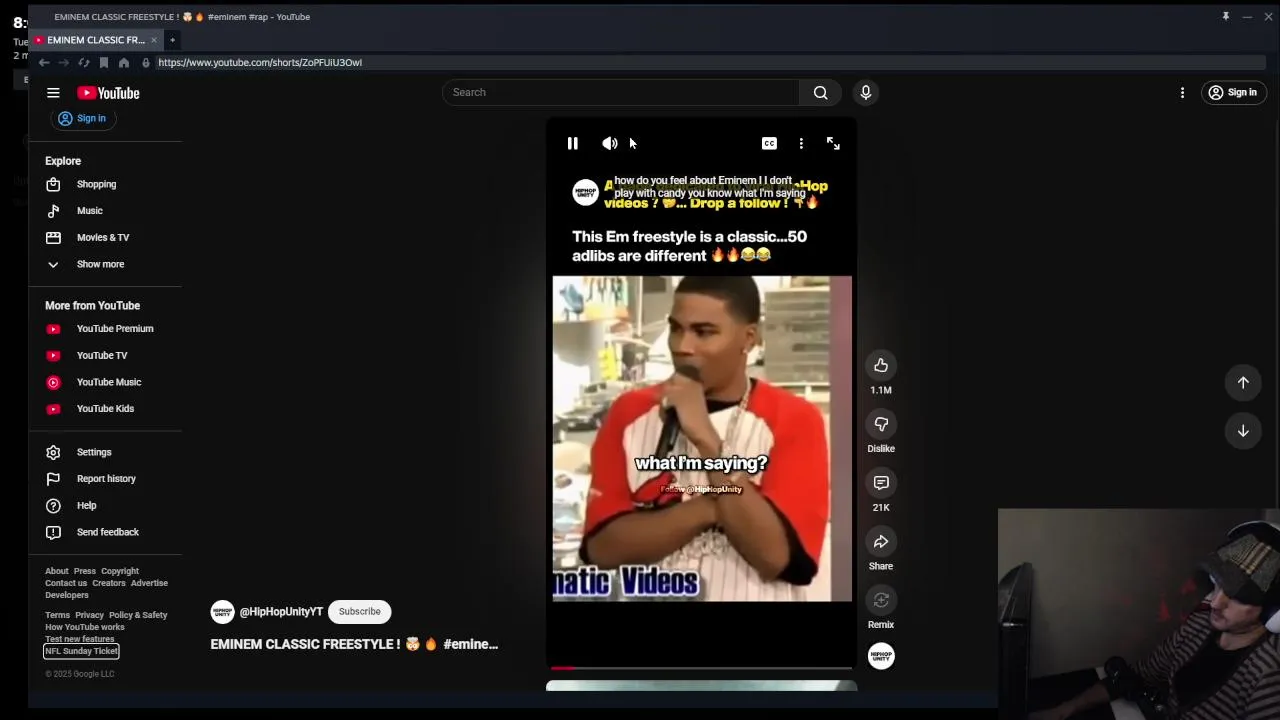The height and width of the screenshot is (720, 1280).
Task: Open the Advertise footer link
Action: (149, 583)
